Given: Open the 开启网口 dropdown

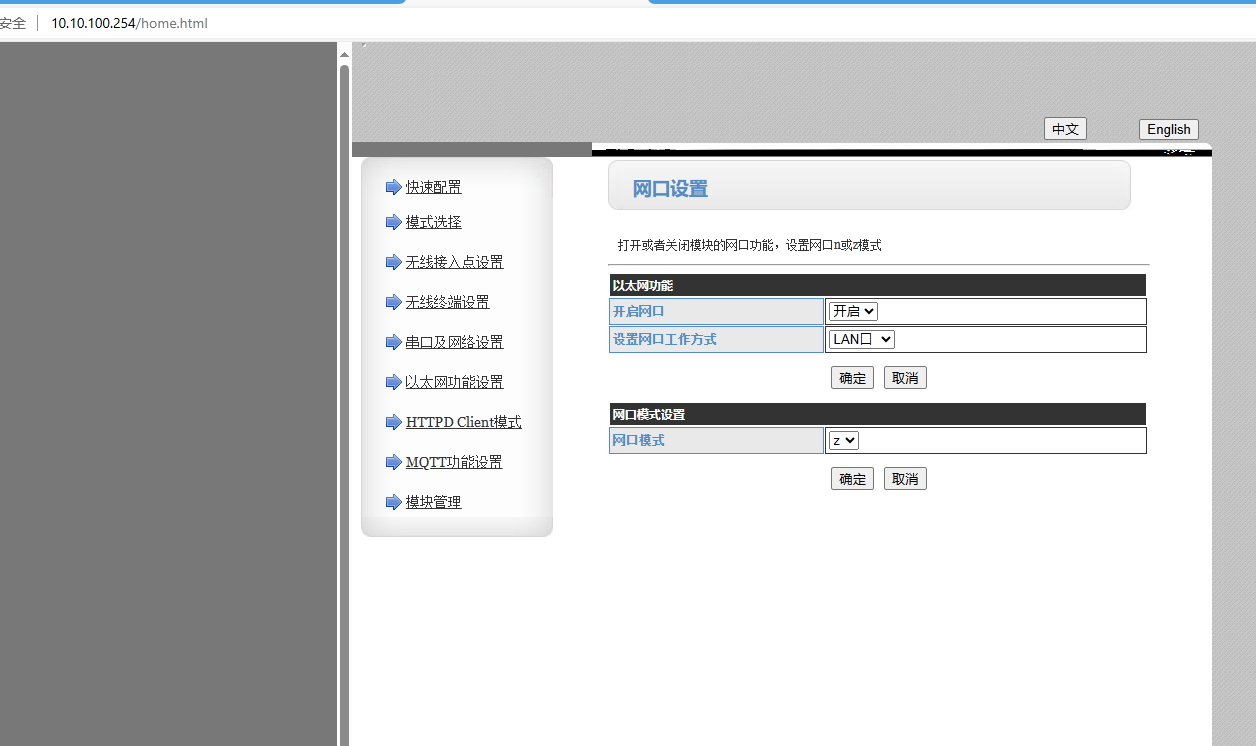Looking at the screenshot, I should click(x=853, y=312).
